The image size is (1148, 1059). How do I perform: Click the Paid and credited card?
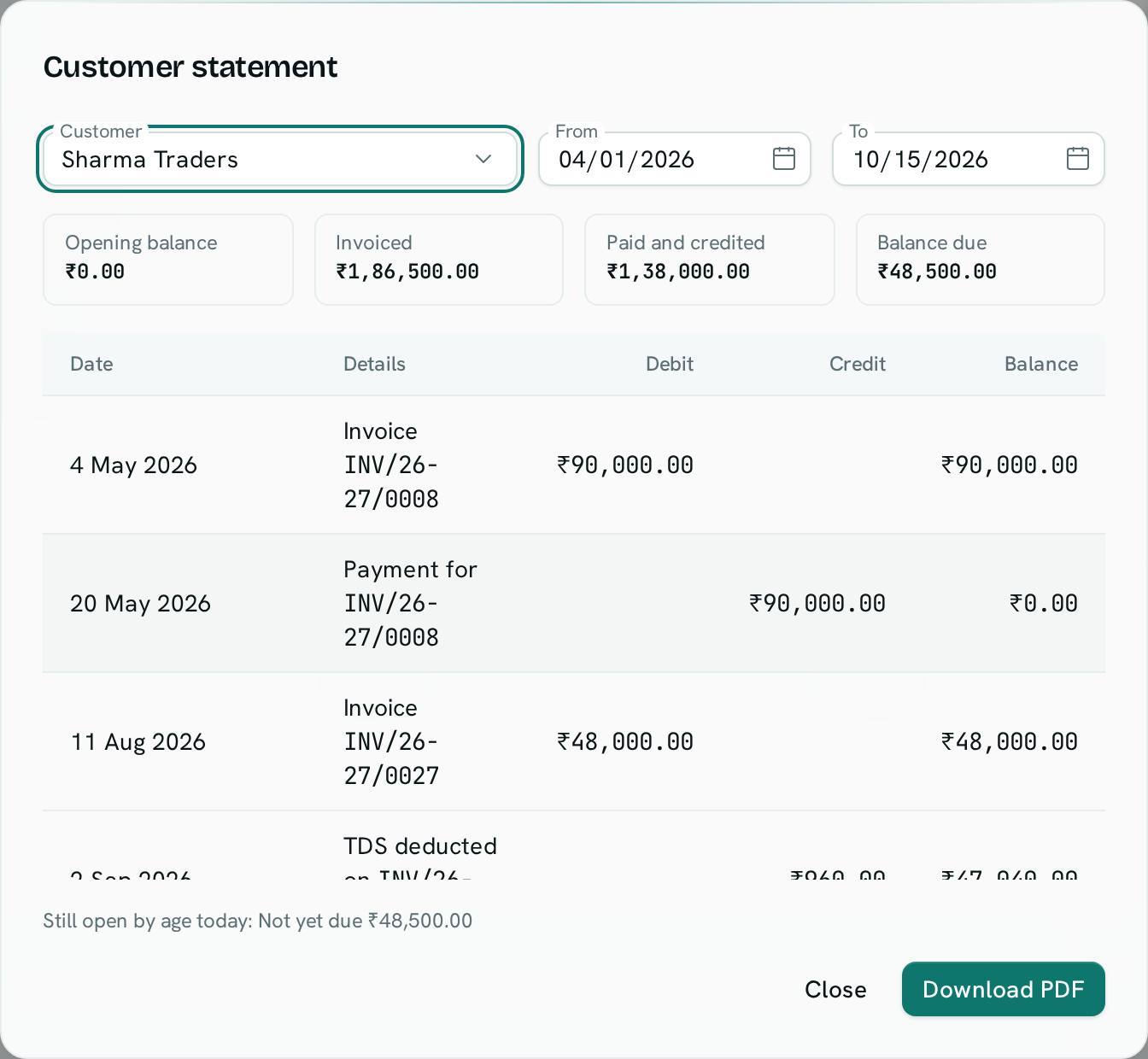coord(710,260)
